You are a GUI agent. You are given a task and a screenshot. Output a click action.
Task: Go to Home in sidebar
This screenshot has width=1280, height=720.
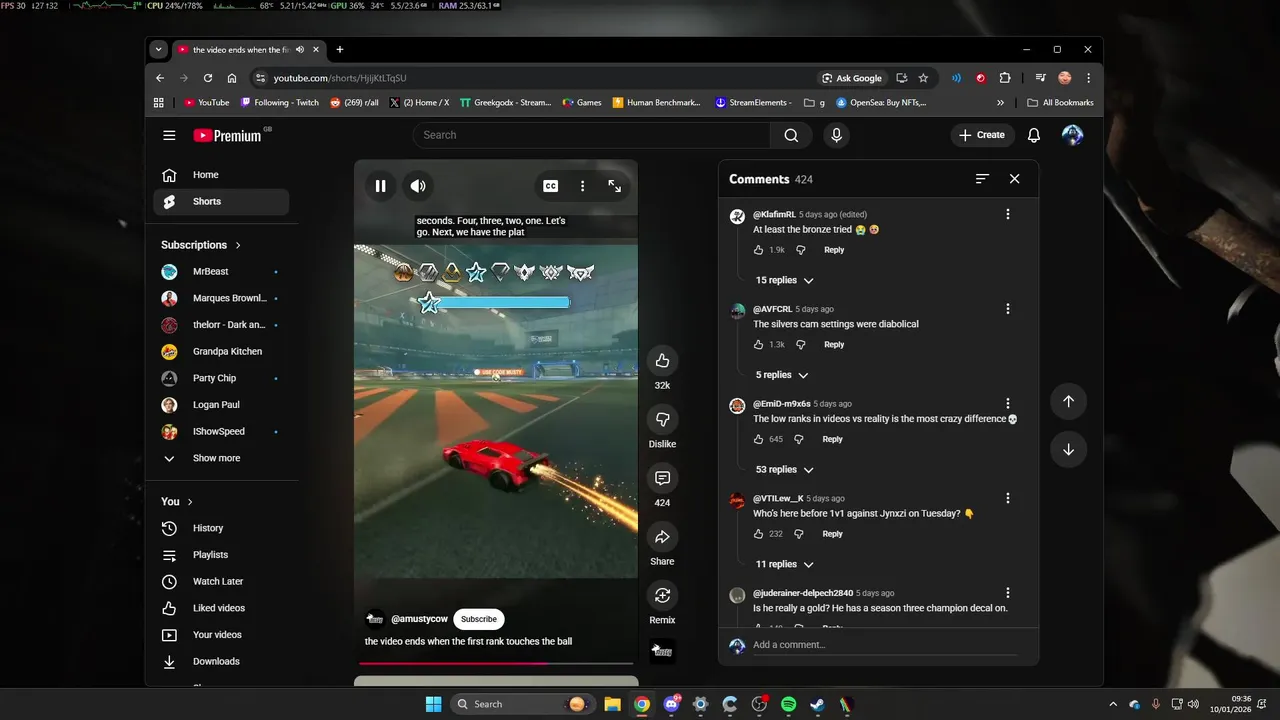tap(221, 175)
